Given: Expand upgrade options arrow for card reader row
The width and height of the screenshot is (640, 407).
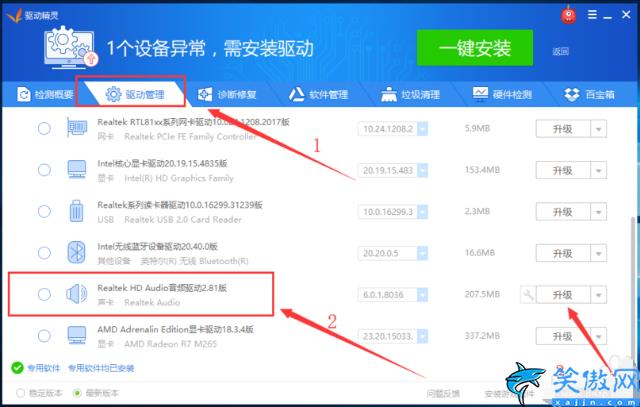Looking at the screenshot, I should click(x=598, y=212).
